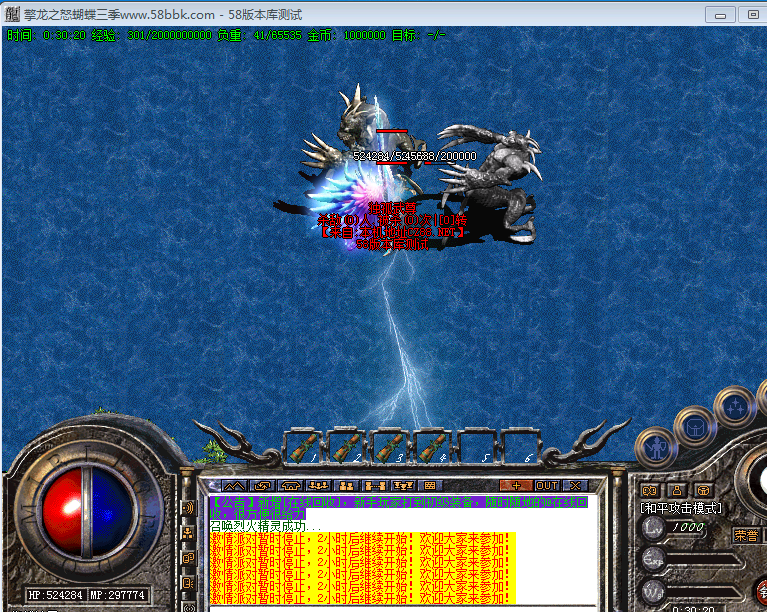Viewport: 767px width, 612px height.
Task: Click the blue MP half of the orb
Action: coord(112,511)
